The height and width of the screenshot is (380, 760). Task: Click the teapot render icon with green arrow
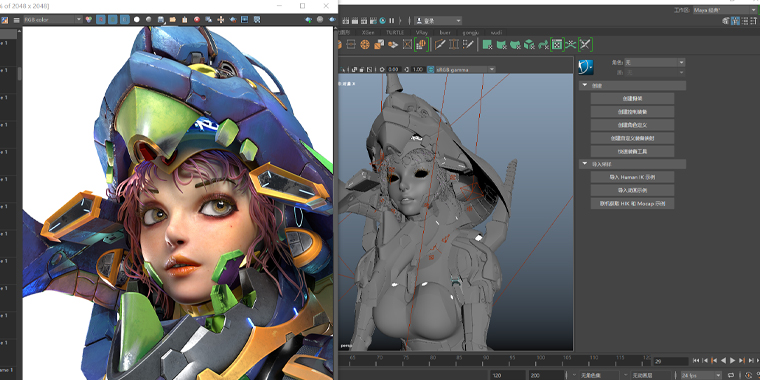tap(308, 19)
